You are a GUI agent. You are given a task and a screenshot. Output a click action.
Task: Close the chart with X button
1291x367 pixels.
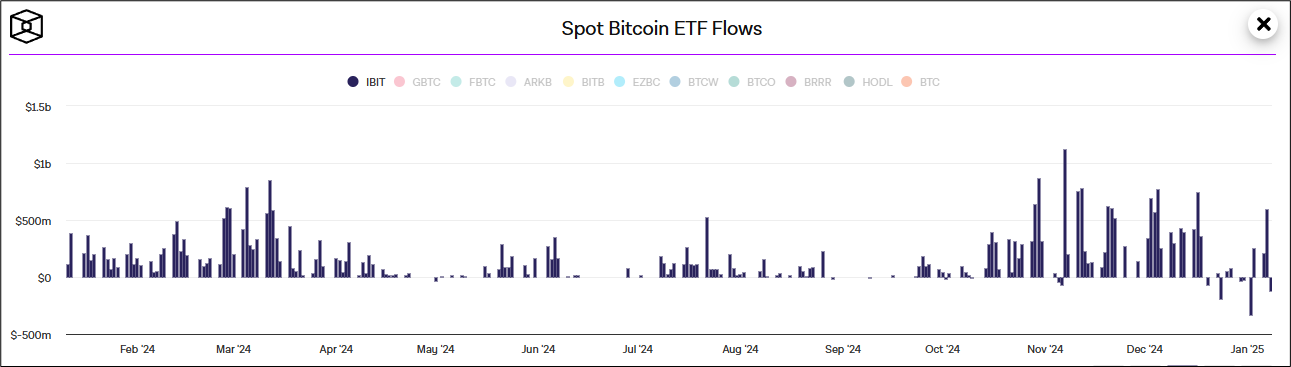tap(1264, 24)
